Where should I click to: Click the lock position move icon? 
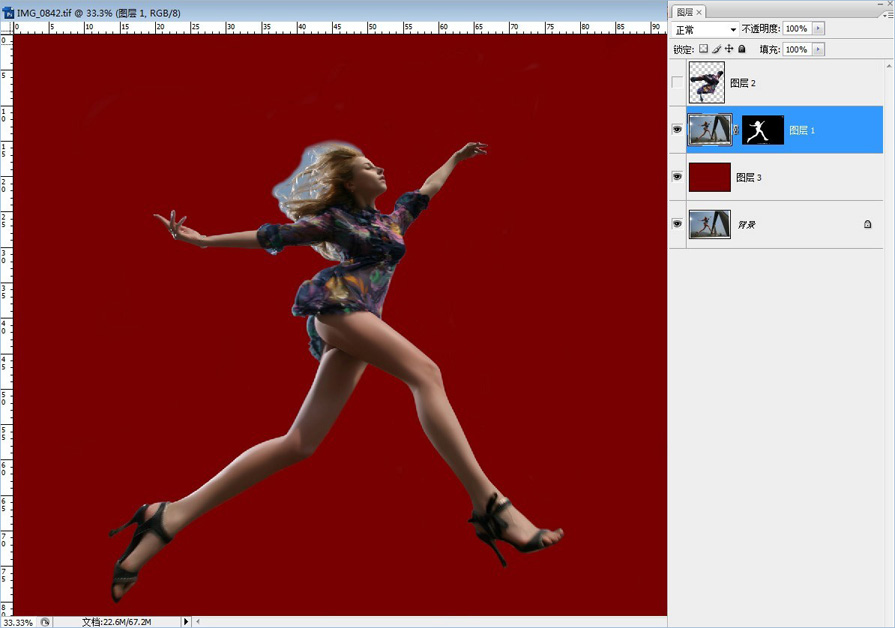(729, 49)
